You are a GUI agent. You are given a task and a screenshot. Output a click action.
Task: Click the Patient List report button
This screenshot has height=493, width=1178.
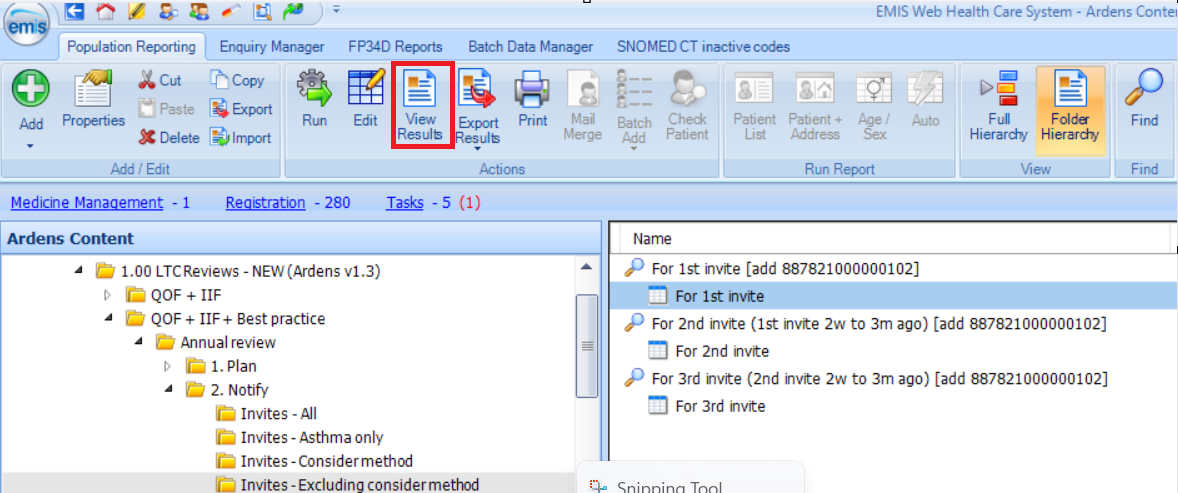tap(754, 105)
